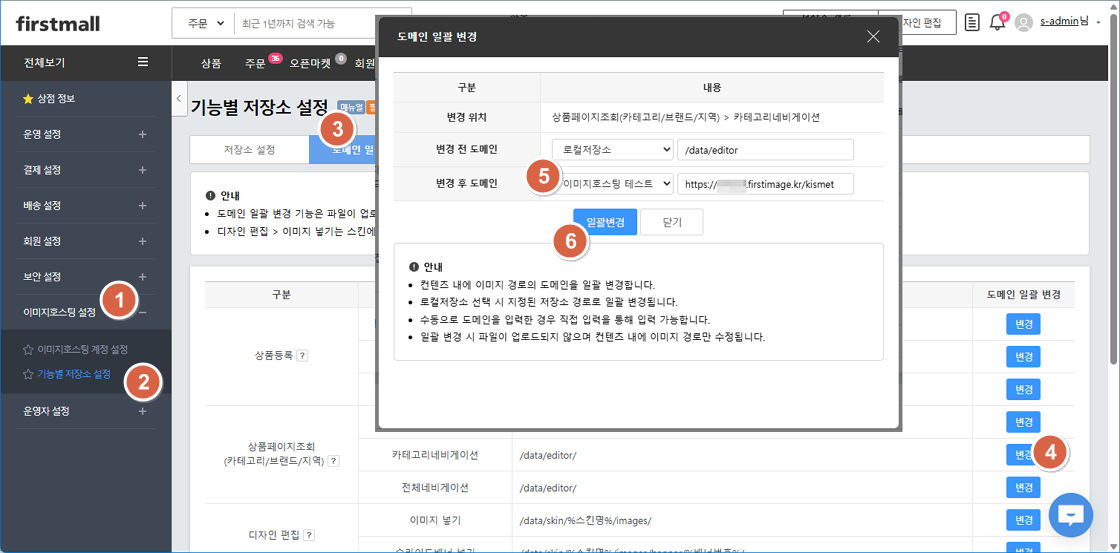Open 기능별 저장소 설정 submenu item

pos(74,374)
